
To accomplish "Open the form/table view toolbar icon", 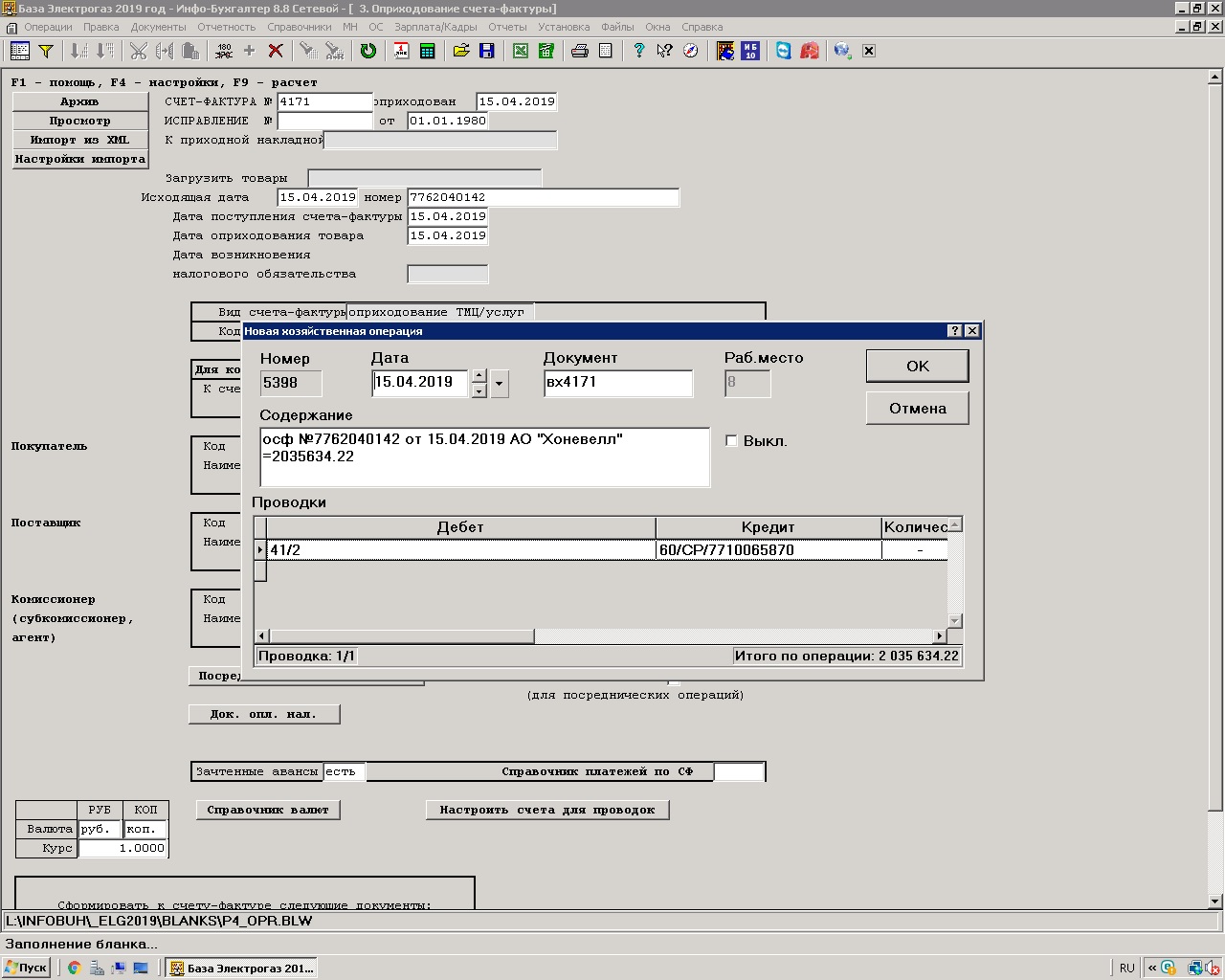I will tap(19, 51).
